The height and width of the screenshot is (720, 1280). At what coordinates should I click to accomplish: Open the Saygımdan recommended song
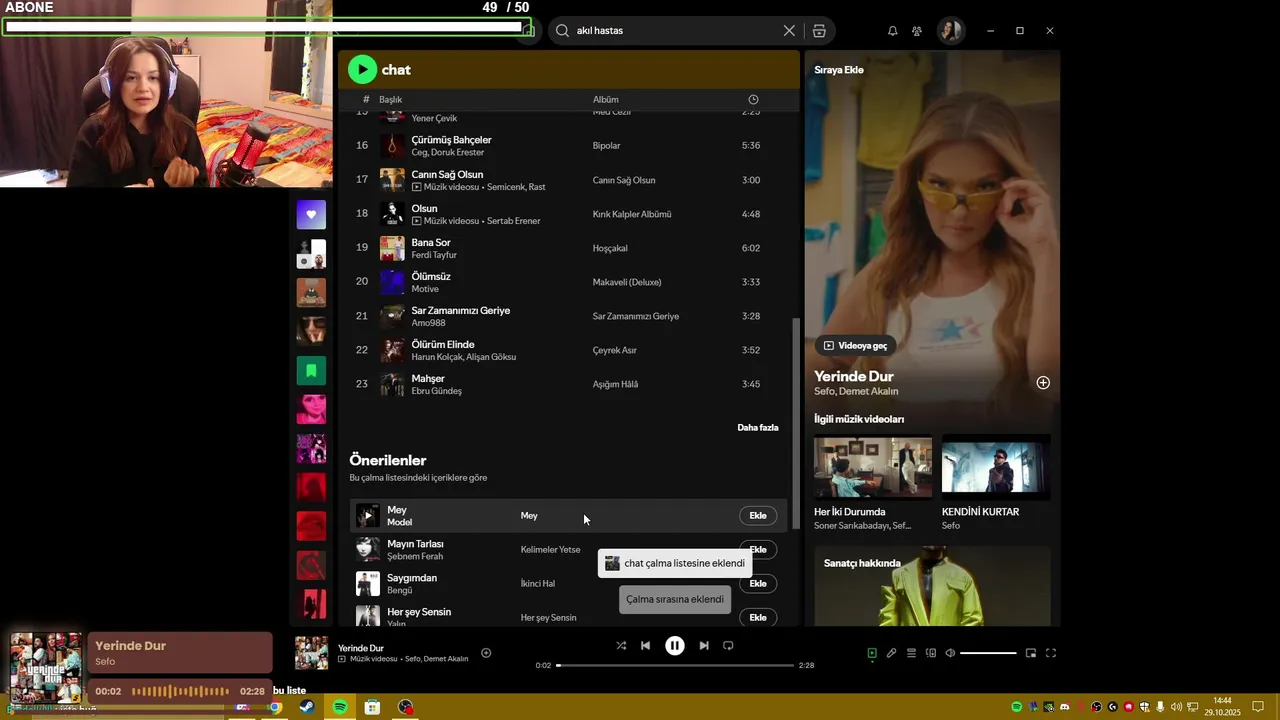pyautogui.click(x=412, y=578)
